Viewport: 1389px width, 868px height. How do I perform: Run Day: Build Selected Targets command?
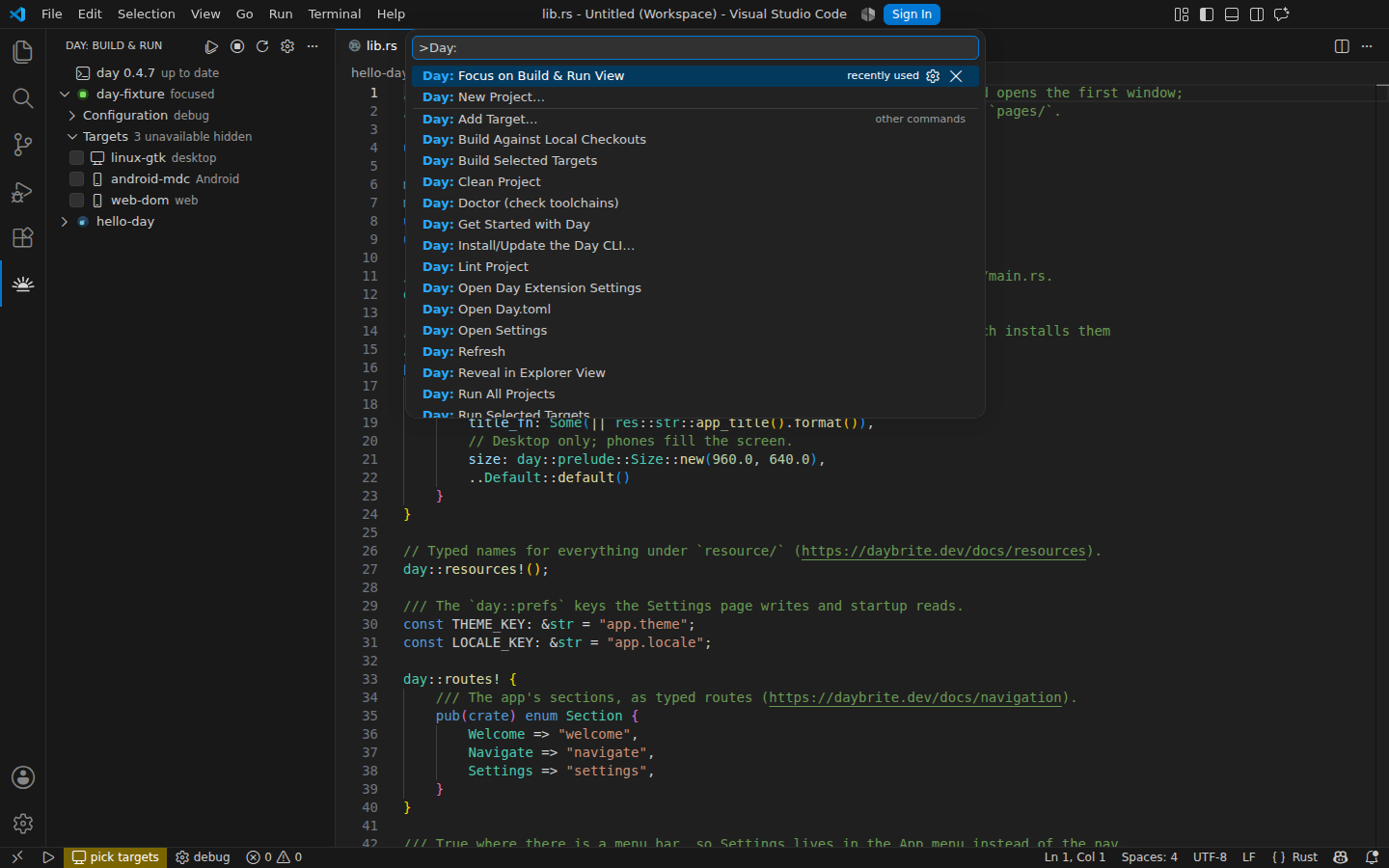(x=694, y=161)
